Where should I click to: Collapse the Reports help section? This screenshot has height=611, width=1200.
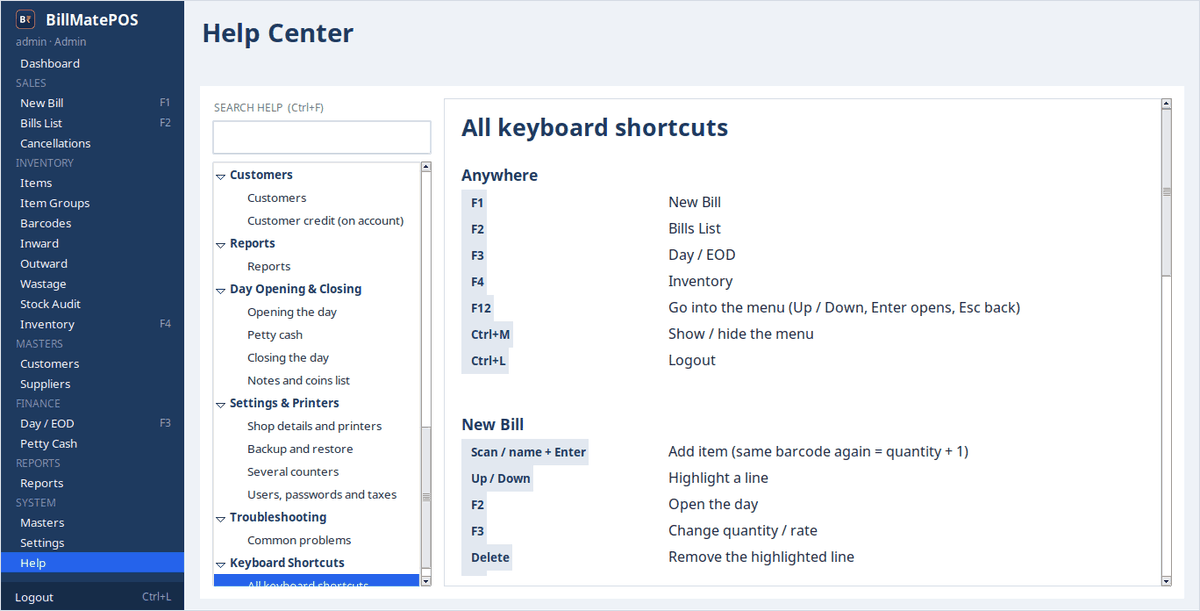coord(221,244)
